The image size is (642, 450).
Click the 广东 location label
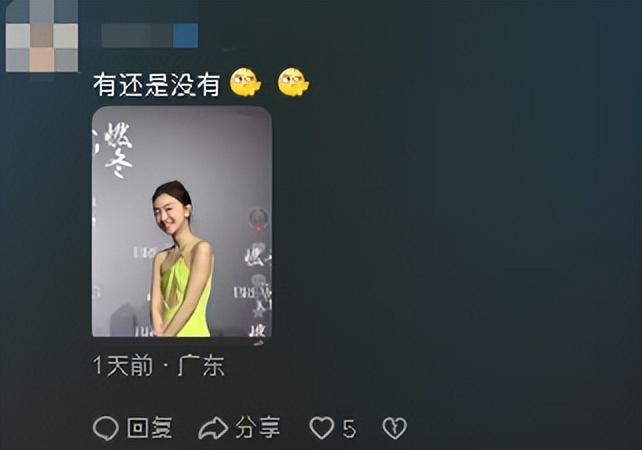201,365
